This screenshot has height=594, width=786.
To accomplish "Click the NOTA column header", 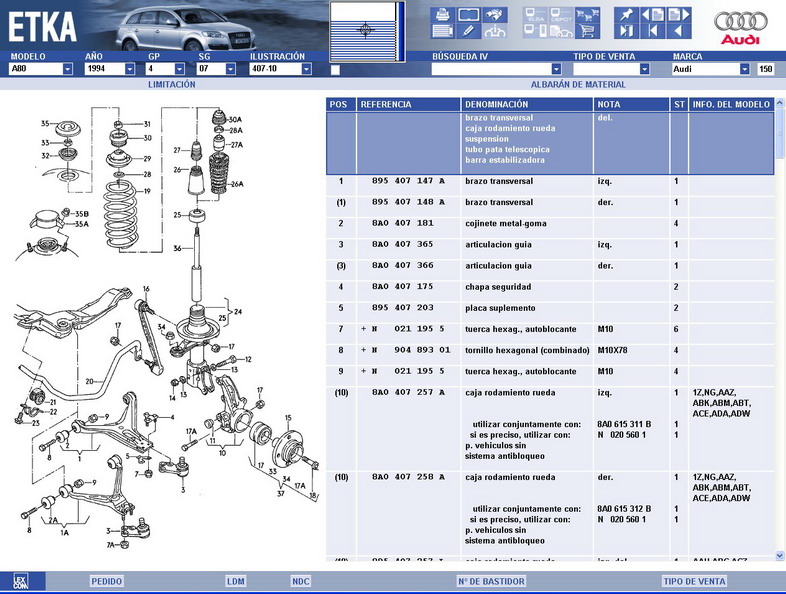I will coord(632,104).
